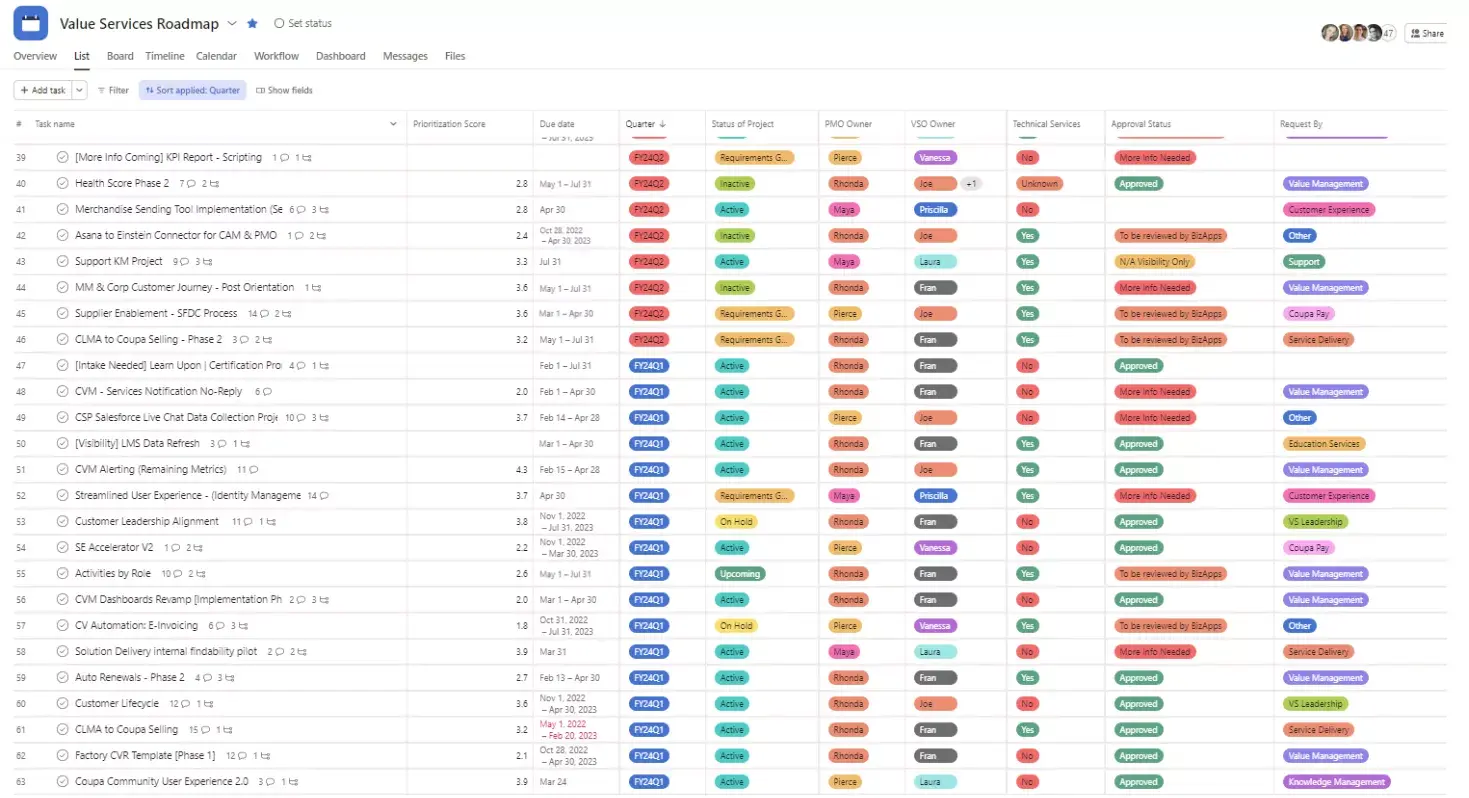Open the Add task dropdown arrow
This screenshot has width=1469, height=798.
79,90
